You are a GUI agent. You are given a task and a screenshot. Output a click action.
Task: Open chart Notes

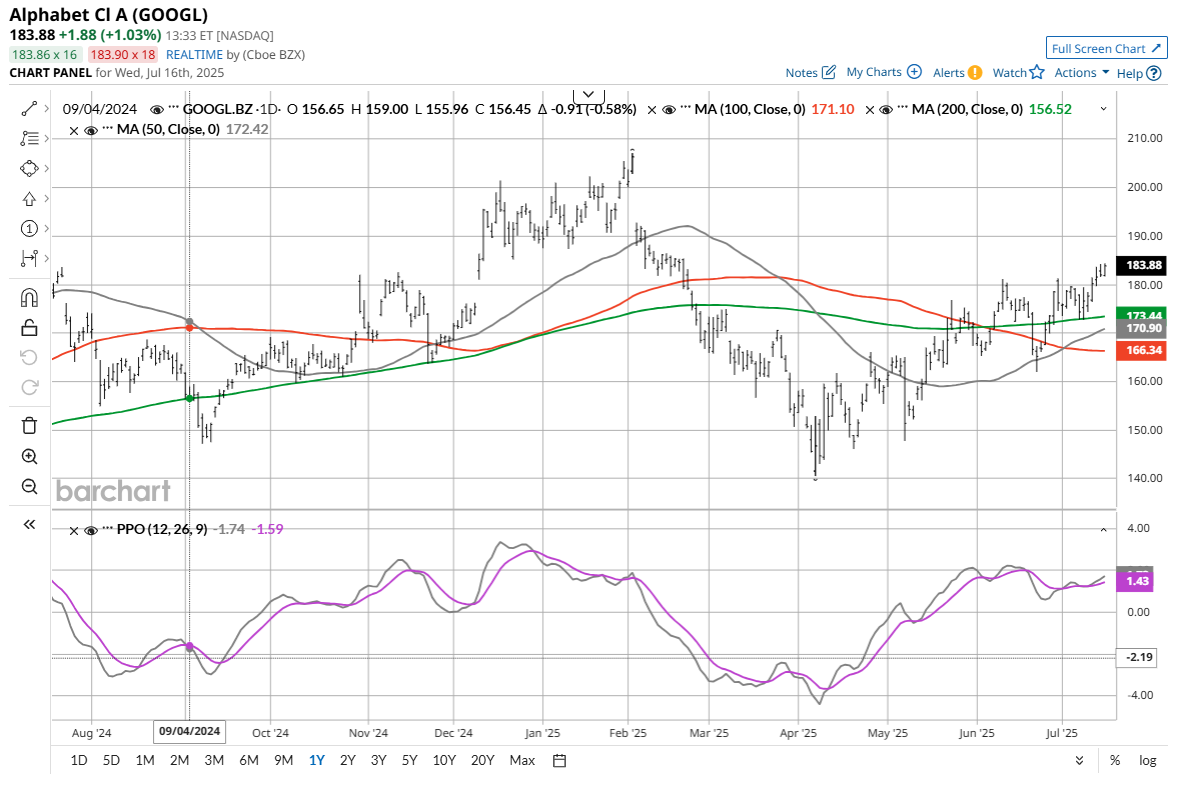click(x=810, y=73)
